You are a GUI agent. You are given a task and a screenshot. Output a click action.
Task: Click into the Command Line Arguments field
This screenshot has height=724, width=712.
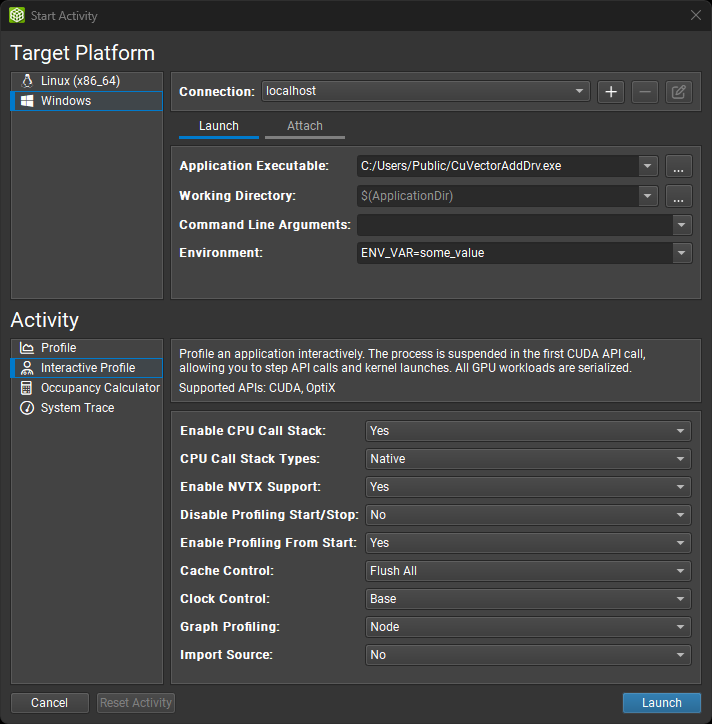click(x=514, y=225)
